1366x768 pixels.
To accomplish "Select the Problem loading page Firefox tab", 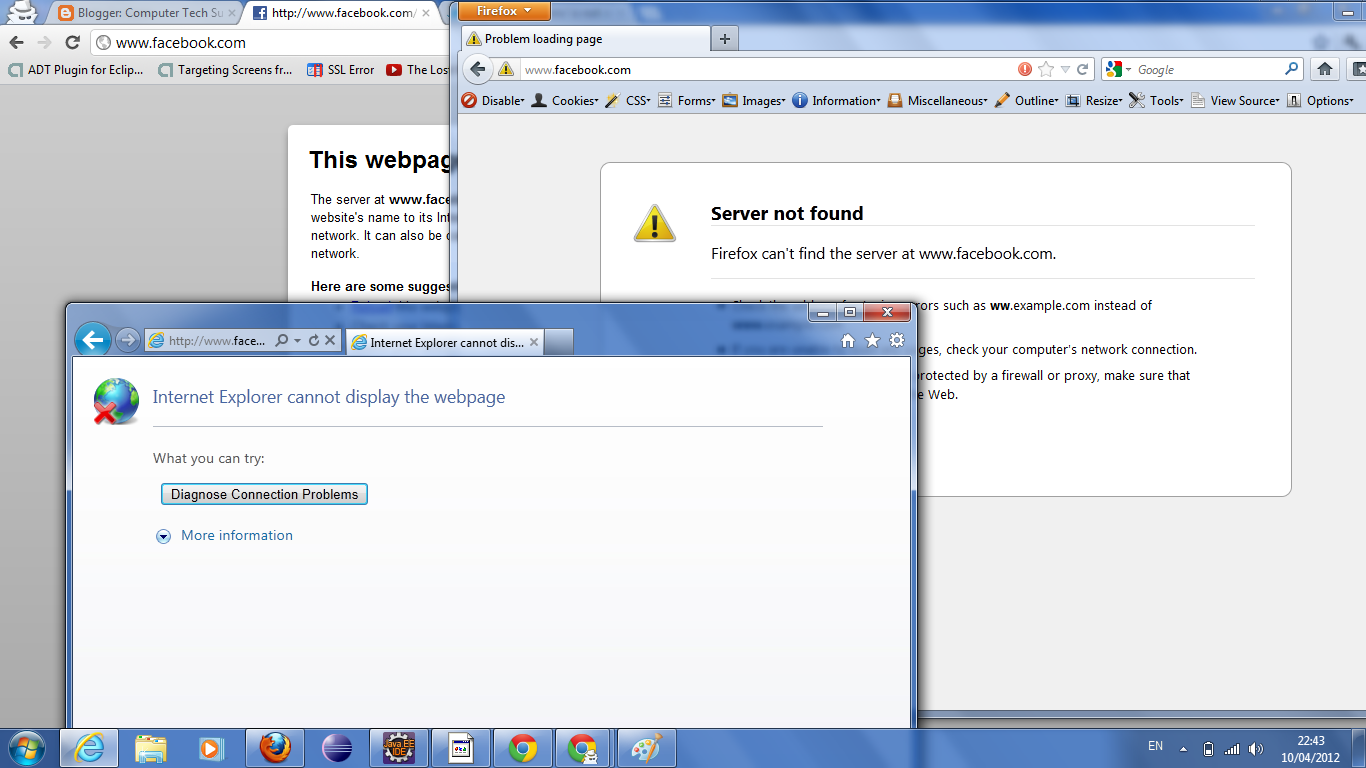I will [x=585, y=39].
